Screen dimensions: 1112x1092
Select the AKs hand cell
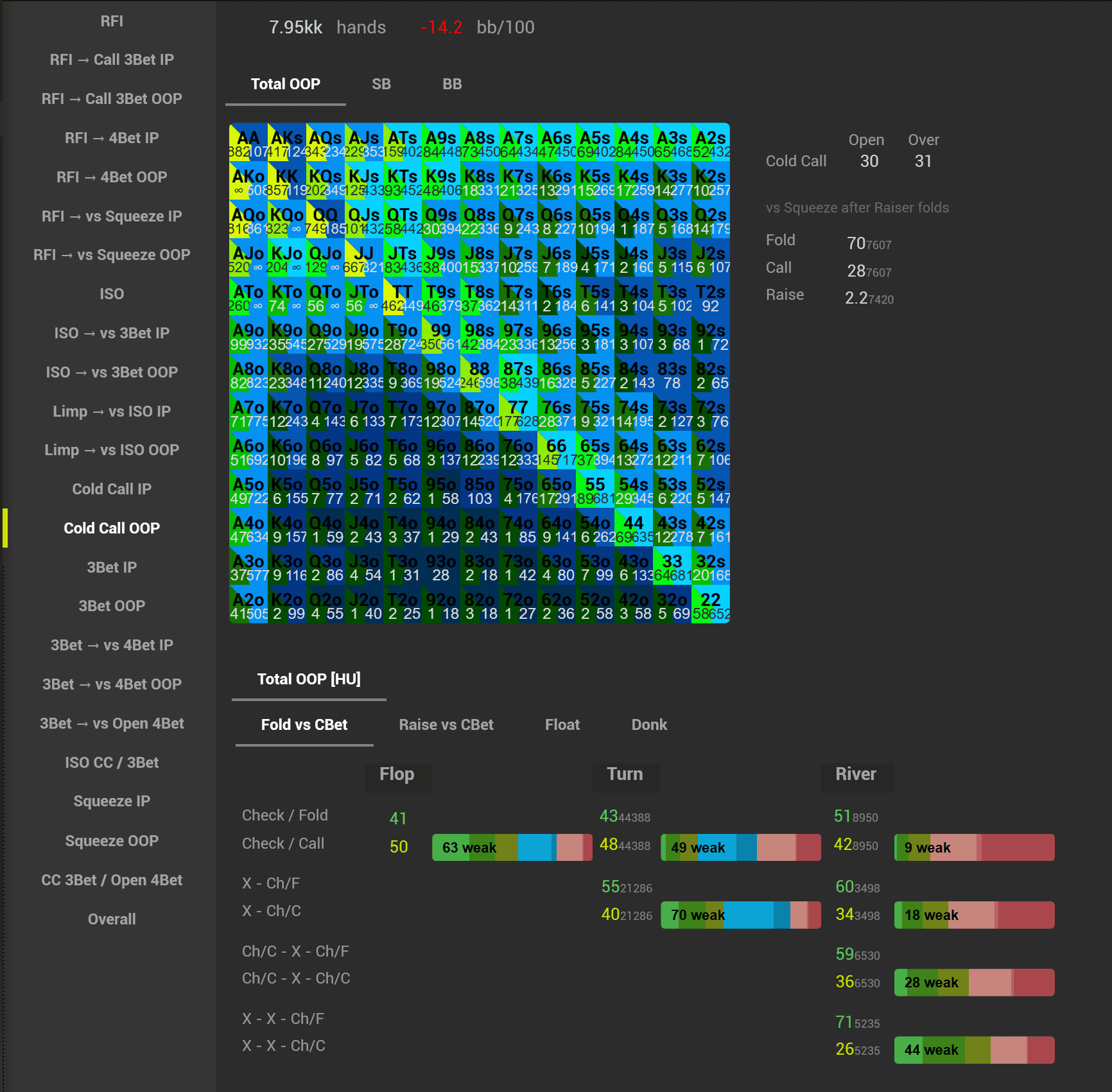[287, 142]
